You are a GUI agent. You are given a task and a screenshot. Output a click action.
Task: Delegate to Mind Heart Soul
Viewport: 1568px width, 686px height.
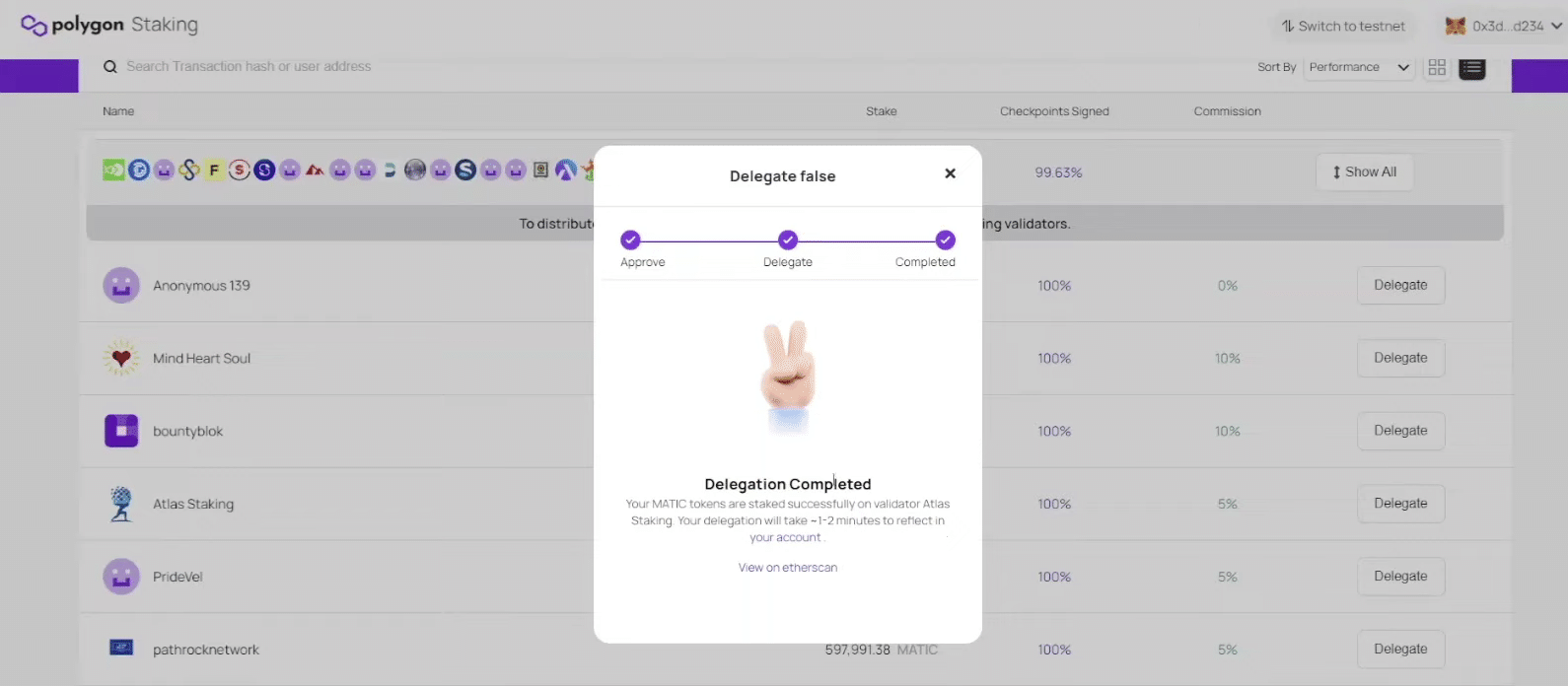(1400, 358)
